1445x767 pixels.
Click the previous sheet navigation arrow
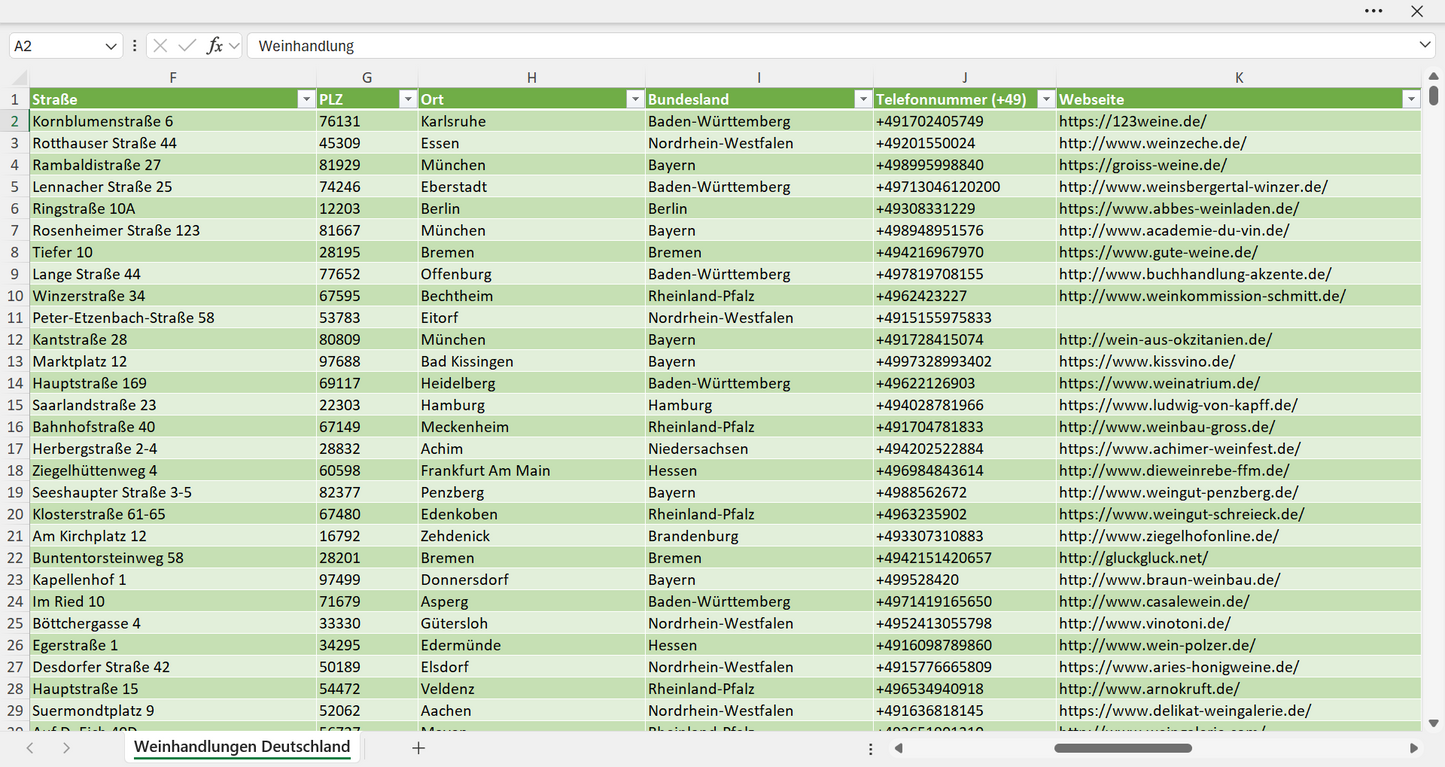[x=30, y=748]
